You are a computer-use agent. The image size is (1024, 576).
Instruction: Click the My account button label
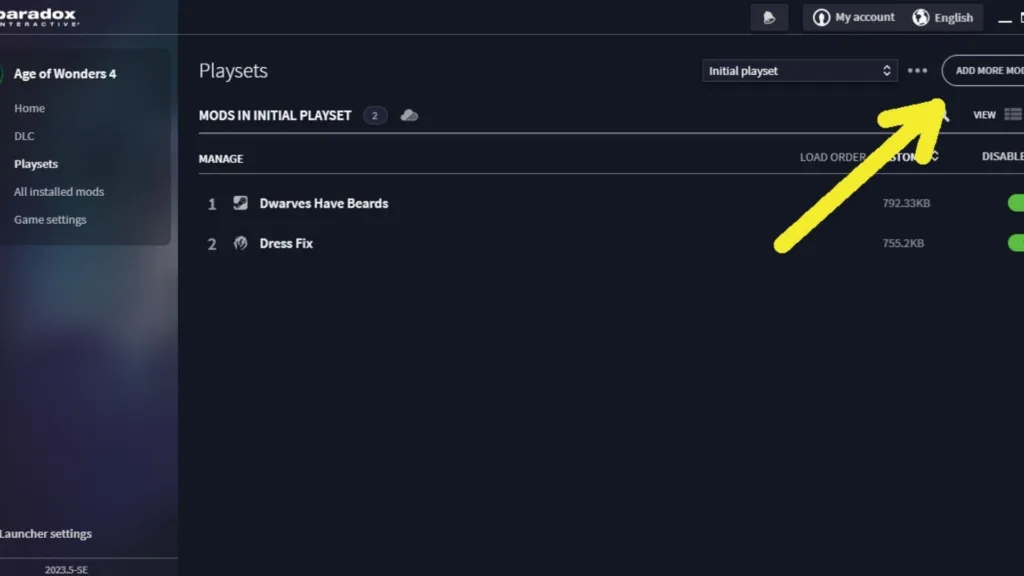point(865,18)
